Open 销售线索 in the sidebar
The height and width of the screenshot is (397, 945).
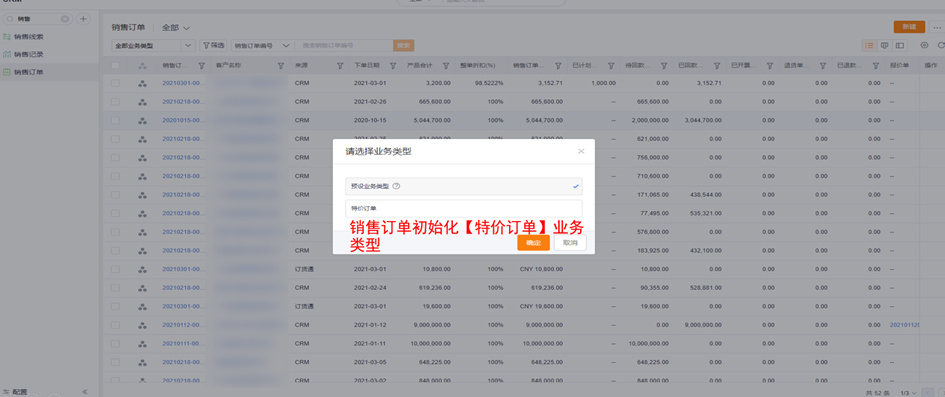point(49,37)
